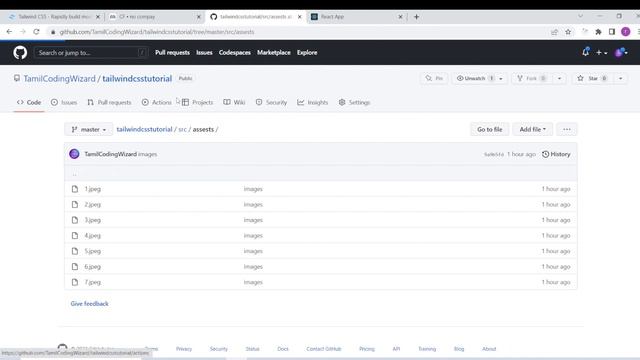The image size is (640, 360).
Task: Open the 3.jpeg file
Action: 93,220
